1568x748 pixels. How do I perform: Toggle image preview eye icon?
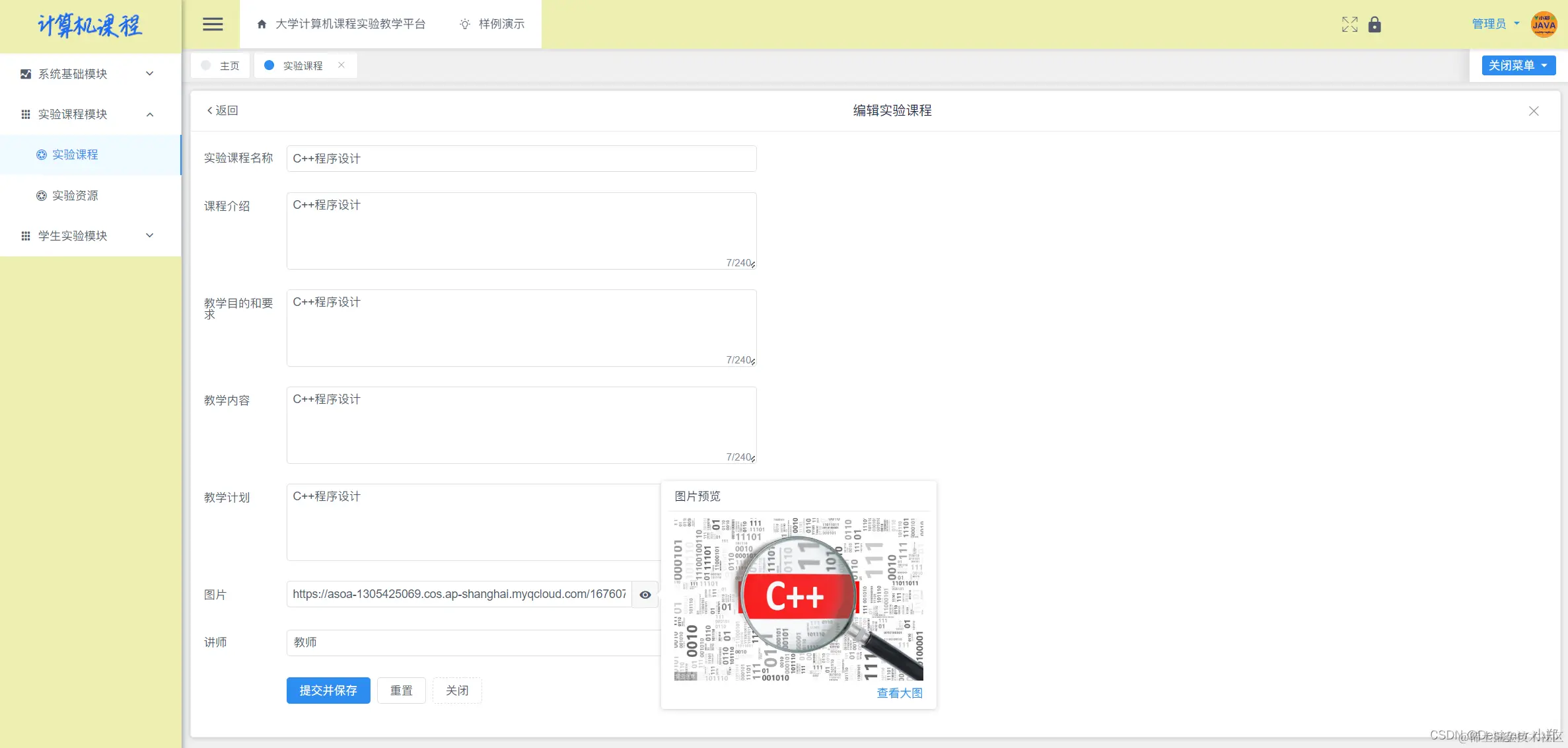coord(645,595)
